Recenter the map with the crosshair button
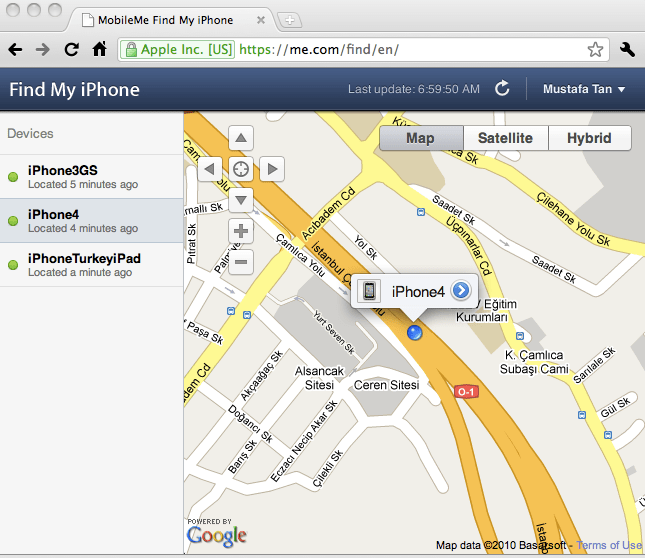The image size is (645, 558). click(241, 169)
